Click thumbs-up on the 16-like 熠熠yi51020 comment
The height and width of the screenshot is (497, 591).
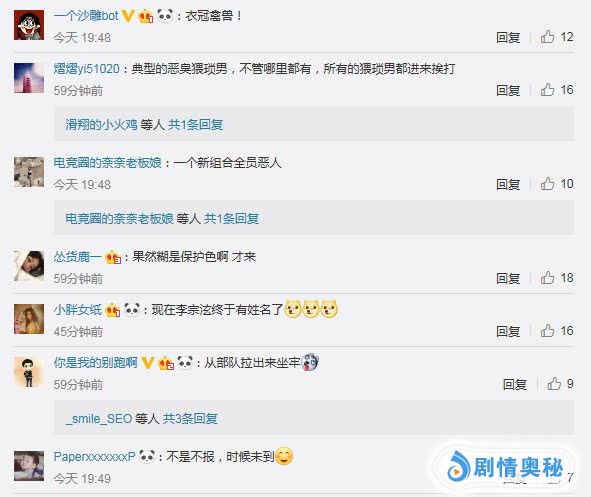click(547, 90)
